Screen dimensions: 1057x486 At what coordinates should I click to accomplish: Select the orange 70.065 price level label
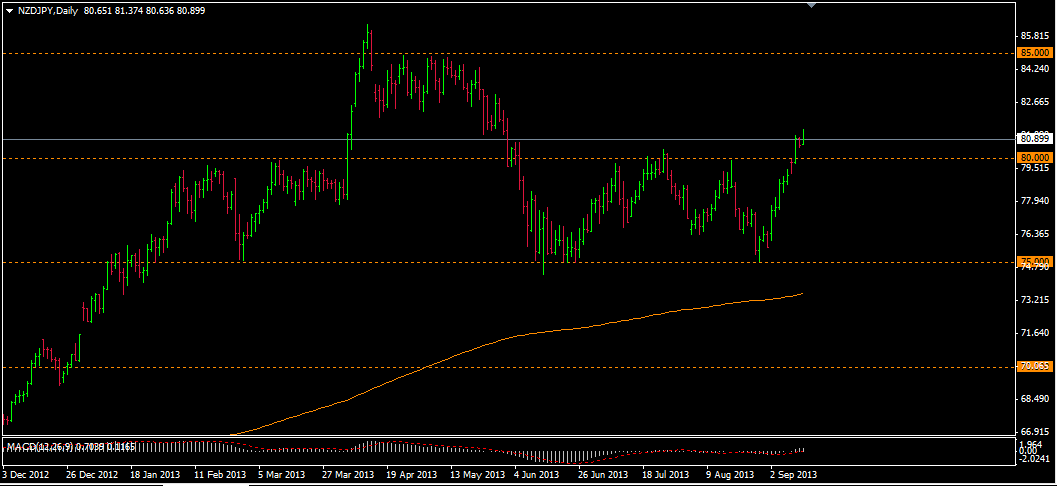pos(1035,367)
